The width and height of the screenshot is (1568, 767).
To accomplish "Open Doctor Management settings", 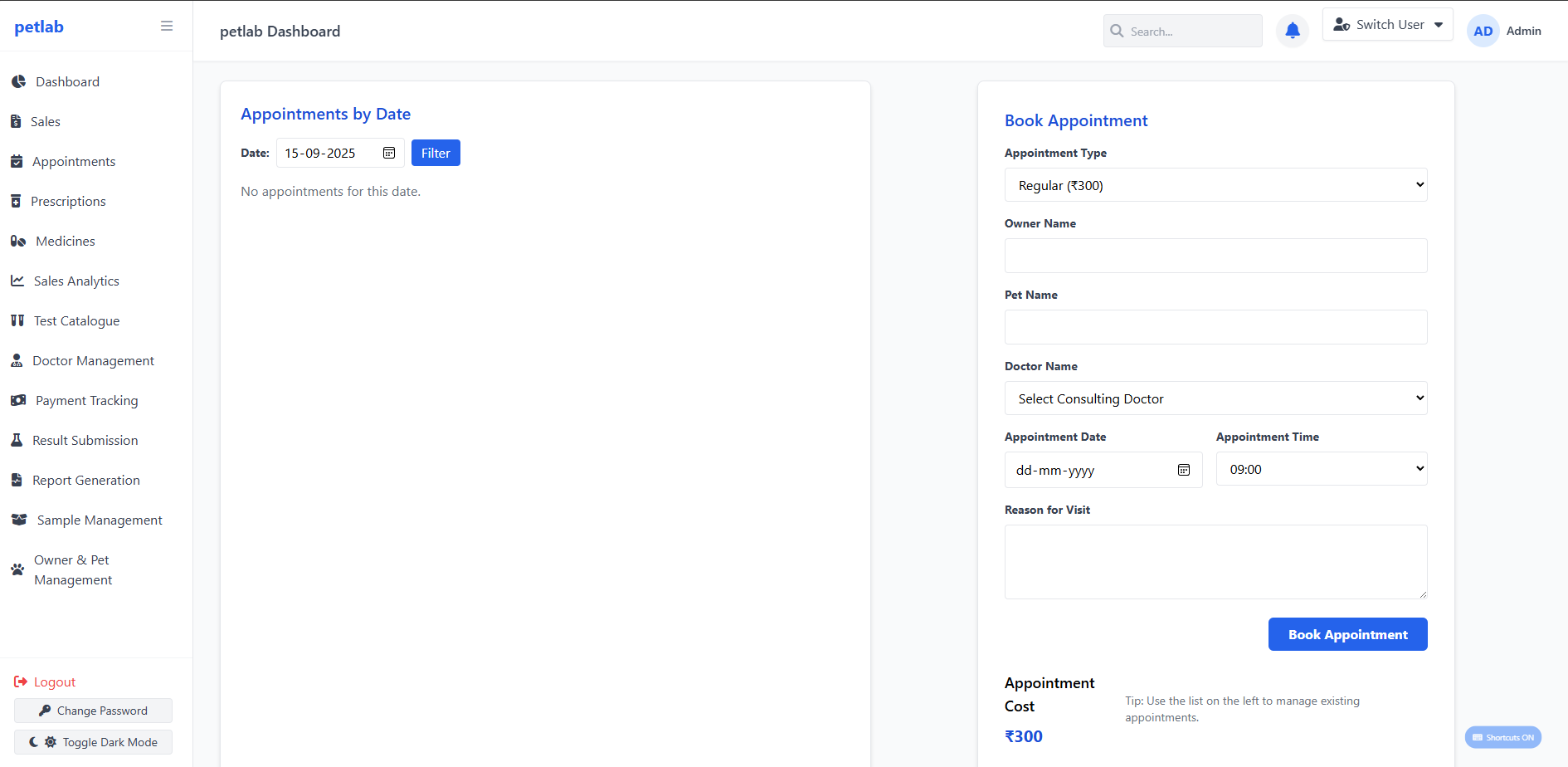I will pos(93,360).
